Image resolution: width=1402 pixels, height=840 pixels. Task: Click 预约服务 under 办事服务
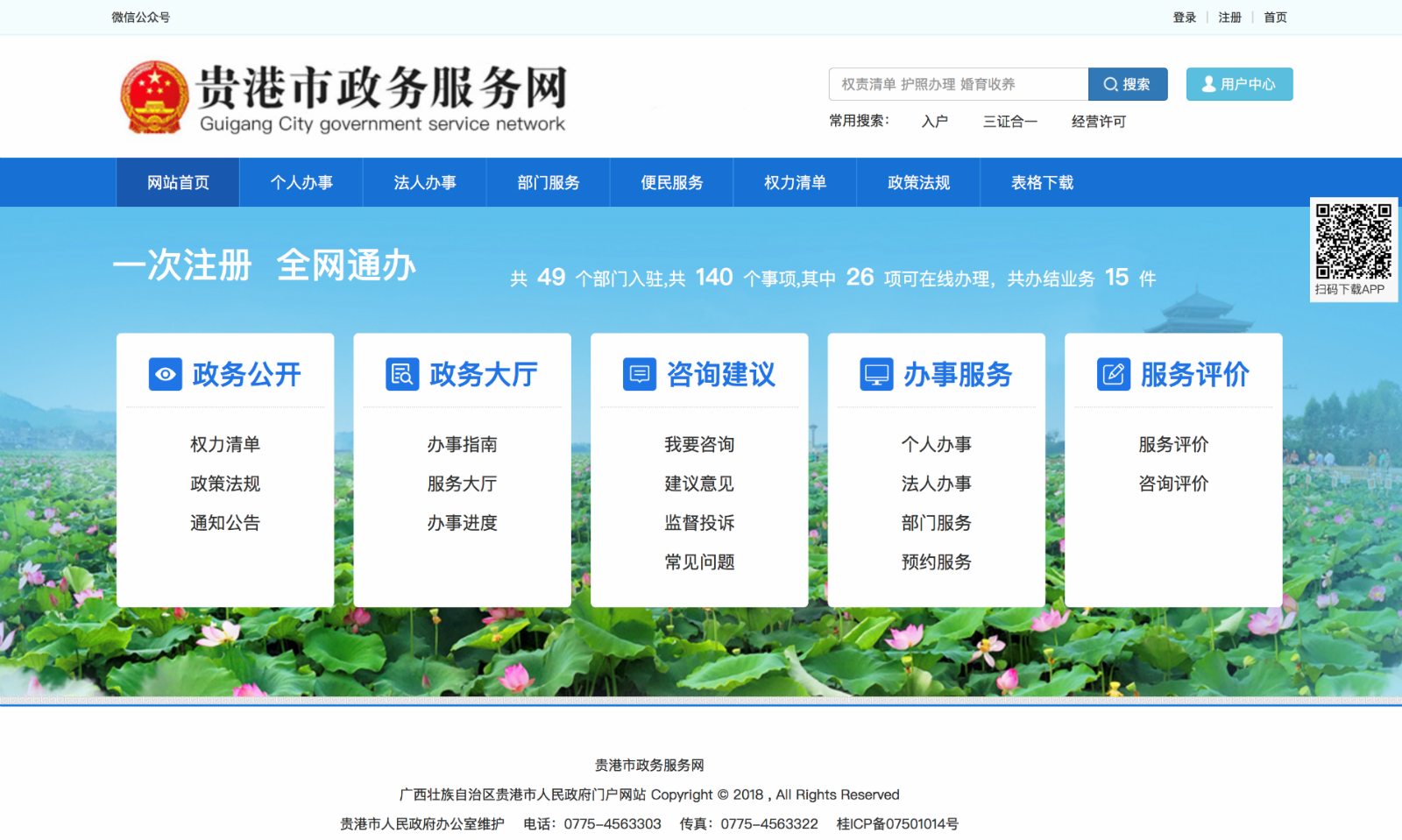point(936,562)
